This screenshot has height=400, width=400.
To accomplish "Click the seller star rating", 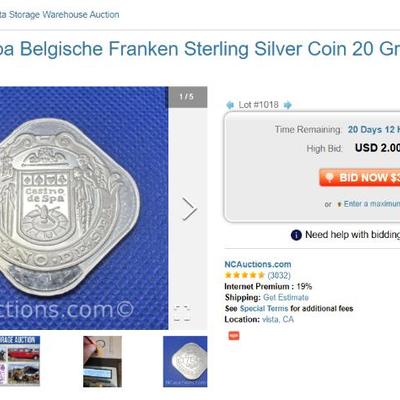I will point(245,275).
